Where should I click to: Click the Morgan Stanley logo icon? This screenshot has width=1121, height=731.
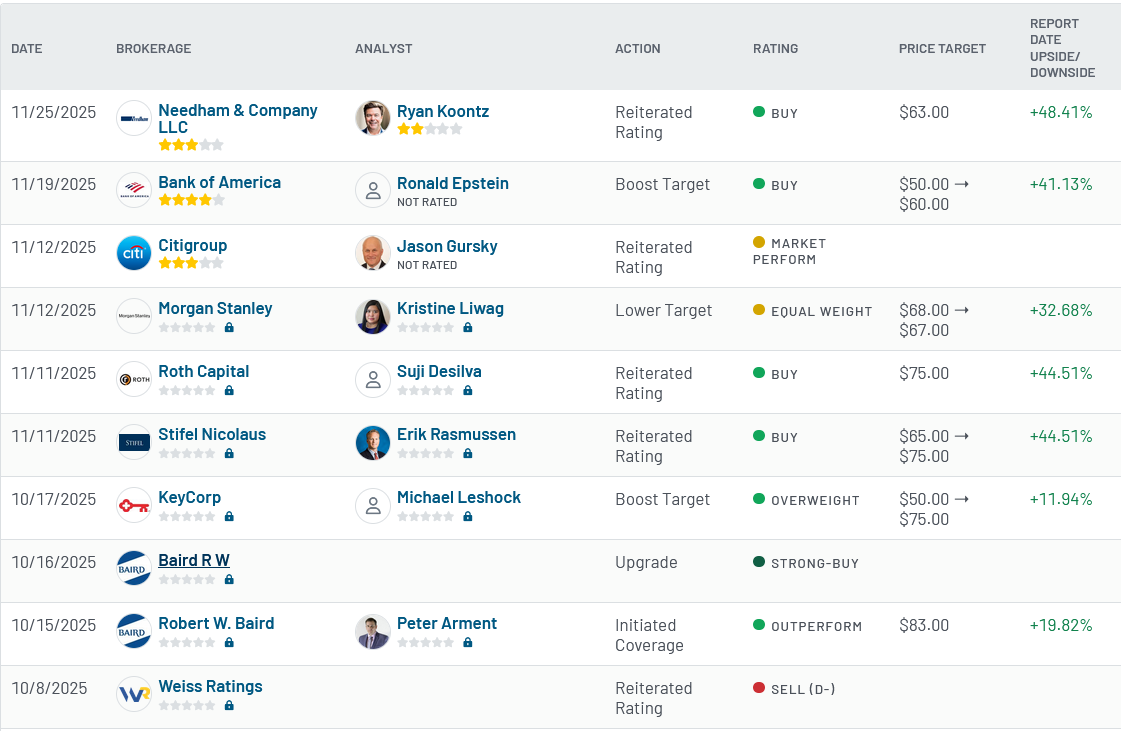click(134, 316)
